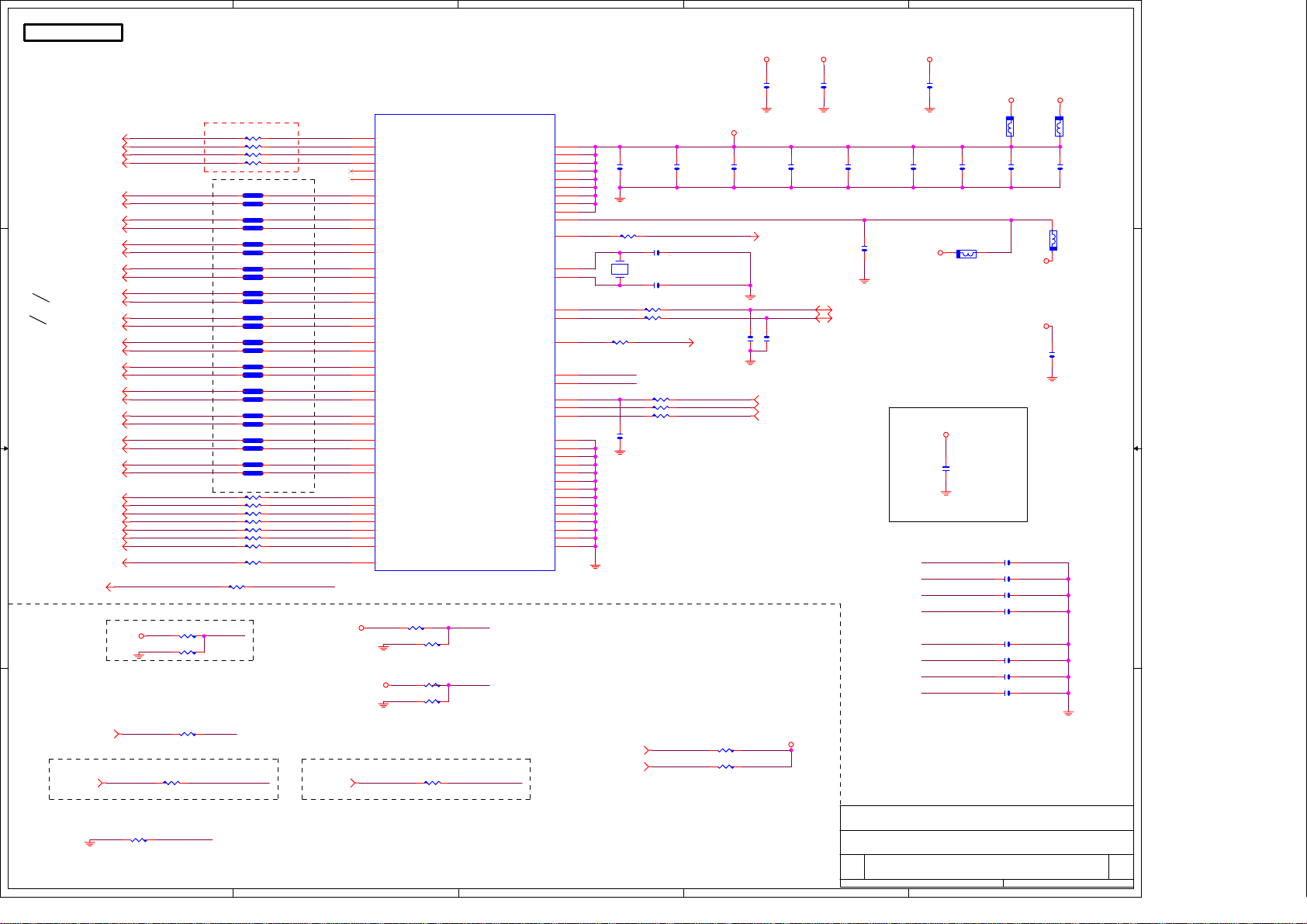Select the crystal oscillator symbol
This screenshot has width=1307, height=924.
tap(620, 269)
